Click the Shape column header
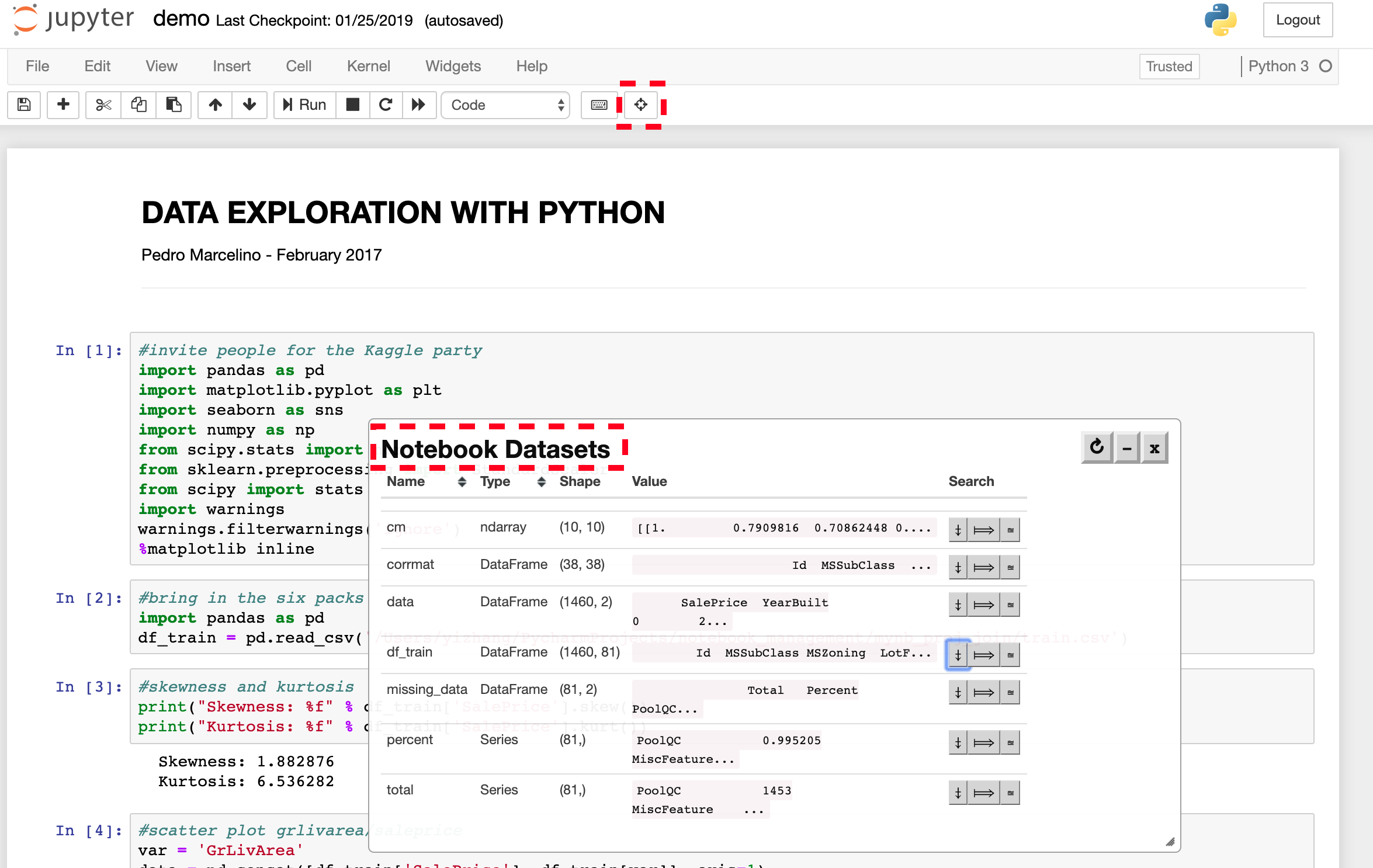 (x=580, y=481)
